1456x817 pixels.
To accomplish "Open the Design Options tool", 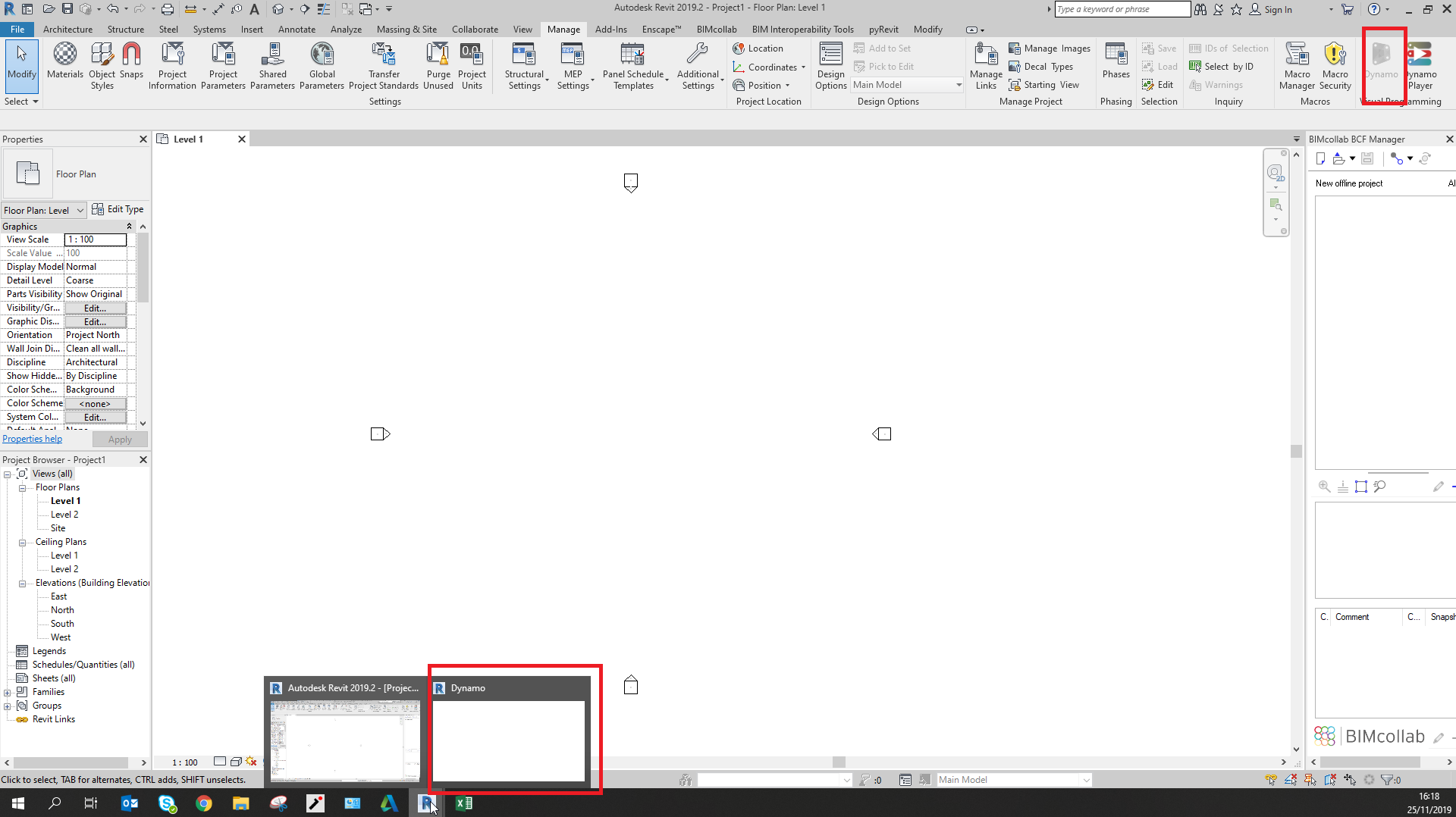I will pos(830,66).
